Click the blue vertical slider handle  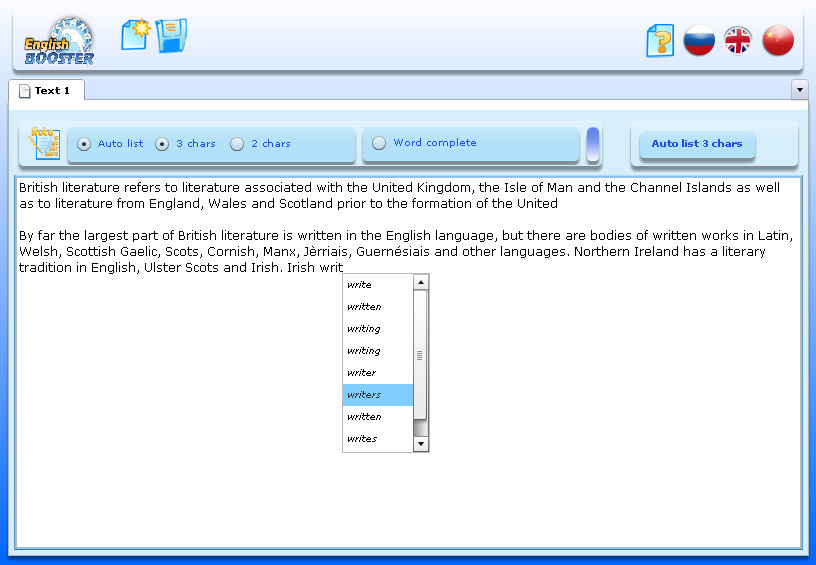tap(593, 144)
